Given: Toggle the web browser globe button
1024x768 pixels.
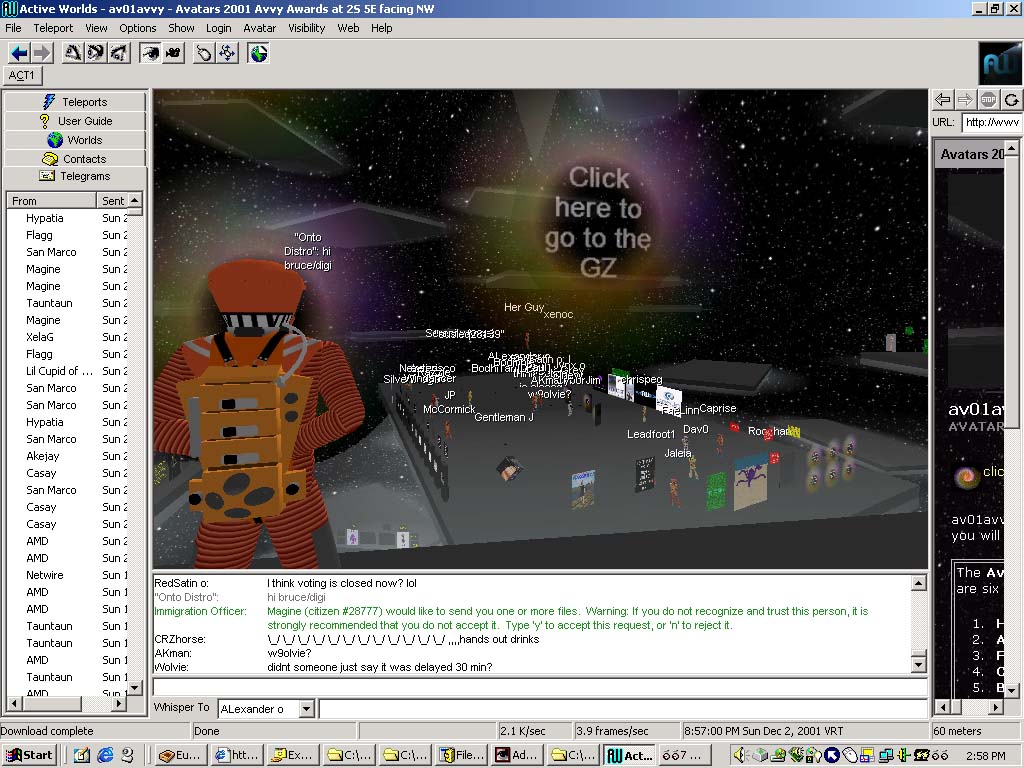Looking at the screenshot, I should [x=259, y=53].
